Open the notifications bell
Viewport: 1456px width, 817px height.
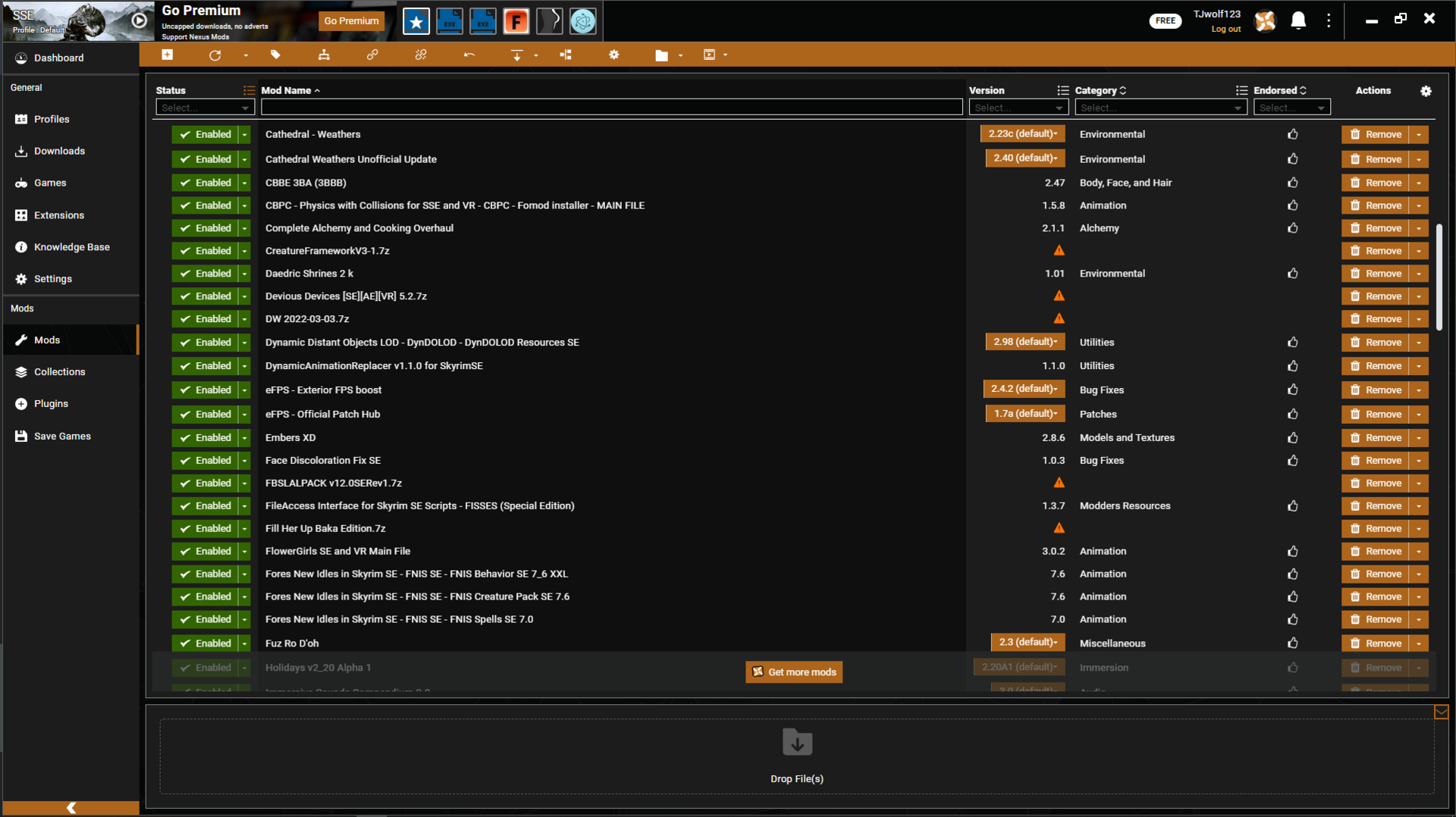tap(1298, 20)
